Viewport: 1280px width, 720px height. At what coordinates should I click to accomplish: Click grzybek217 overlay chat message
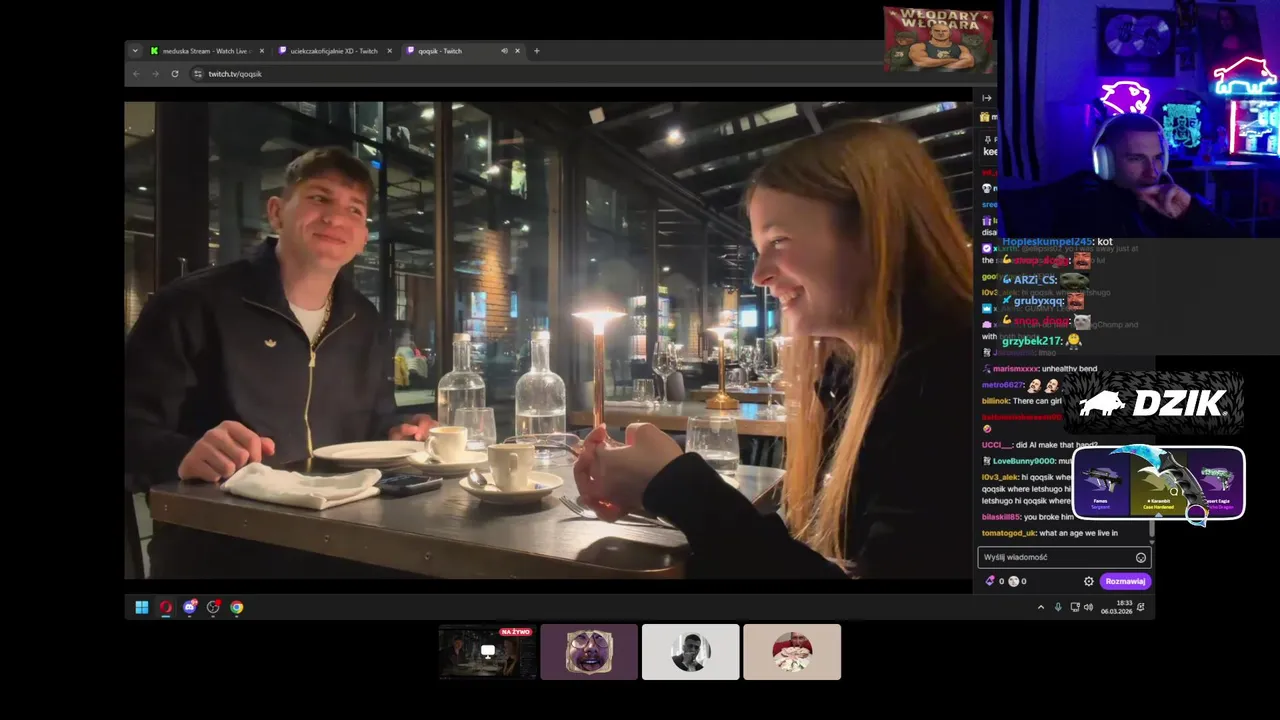pyautogui.click(x=1042, y=341)
